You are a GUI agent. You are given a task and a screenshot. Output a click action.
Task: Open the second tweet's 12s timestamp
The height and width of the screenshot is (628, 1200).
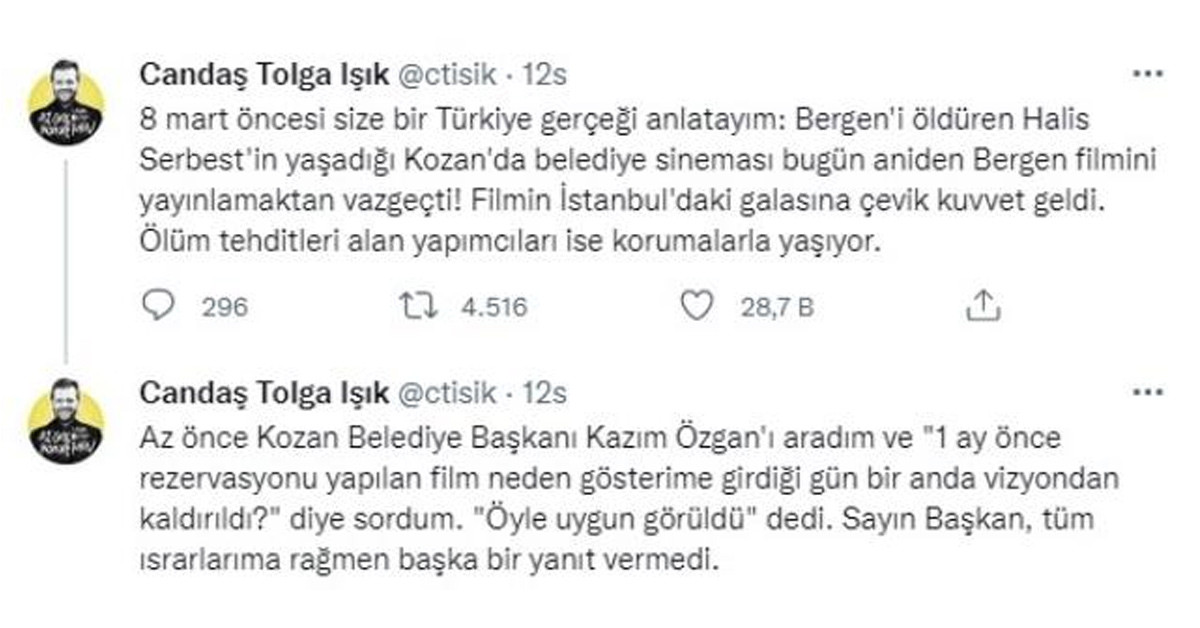(x=550, y=392)
